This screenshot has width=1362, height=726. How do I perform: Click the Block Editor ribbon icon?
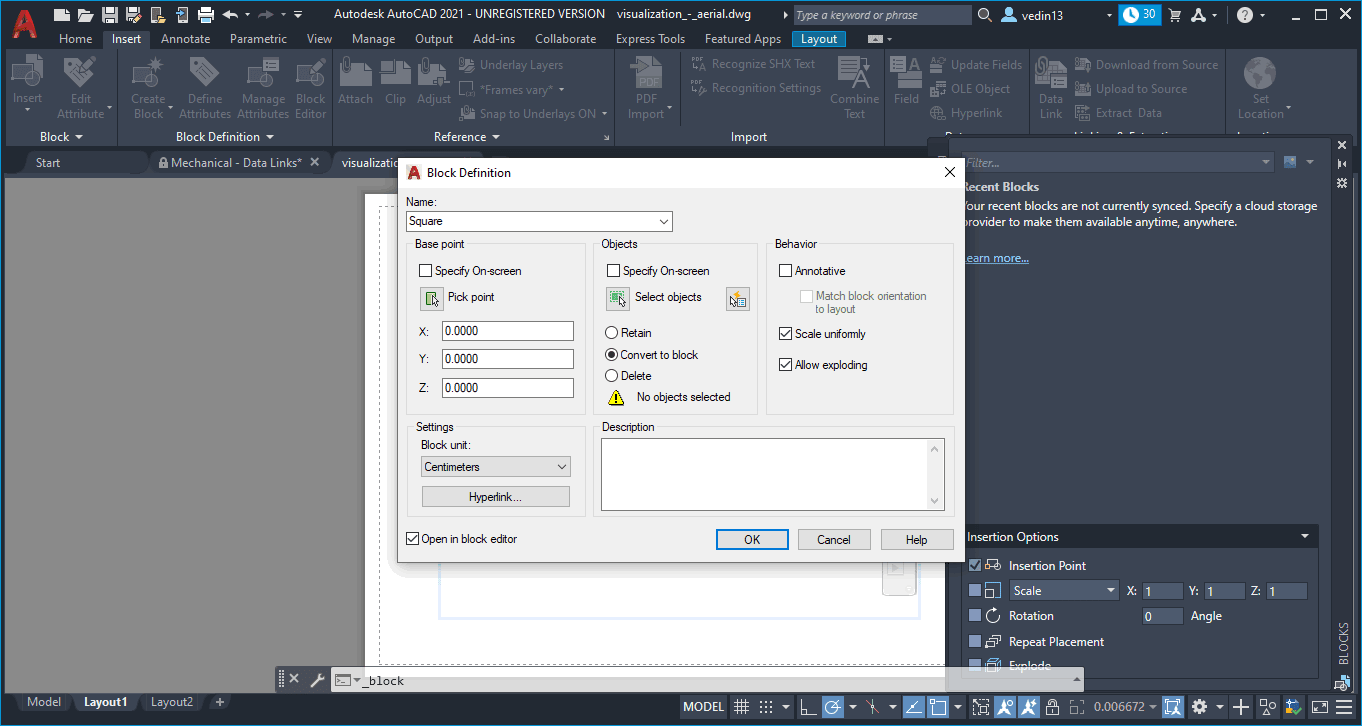[x=310, y=88]
